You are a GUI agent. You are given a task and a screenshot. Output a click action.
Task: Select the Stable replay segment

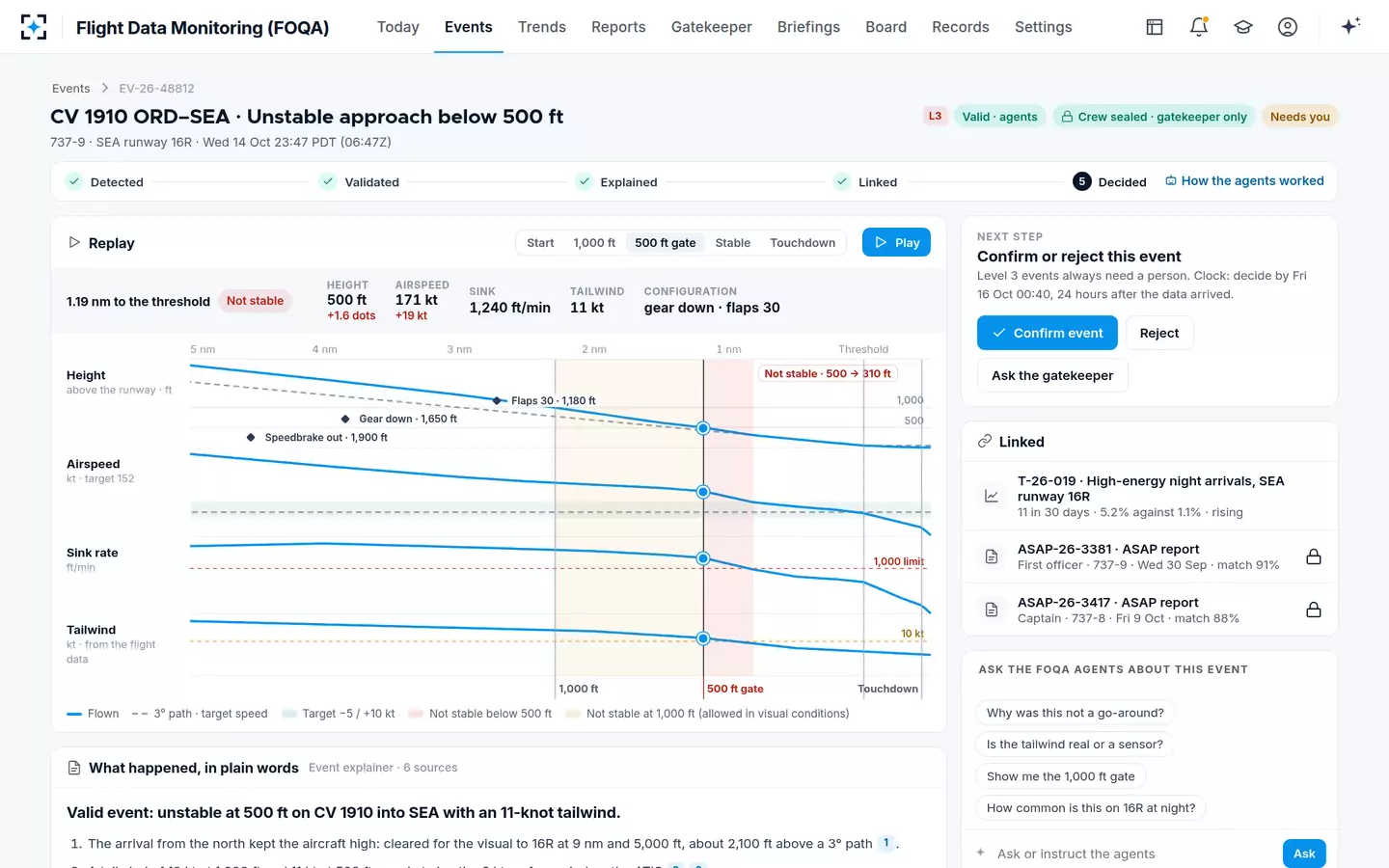(733, 243)
